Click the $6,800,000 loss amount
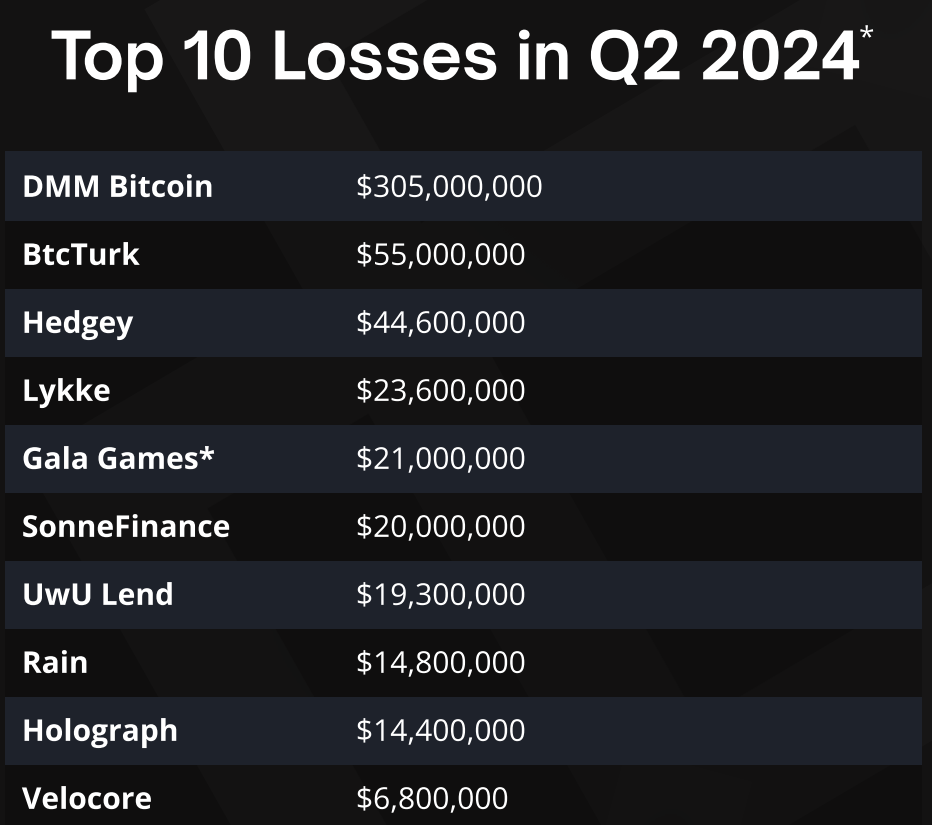 tap(432, 798)
